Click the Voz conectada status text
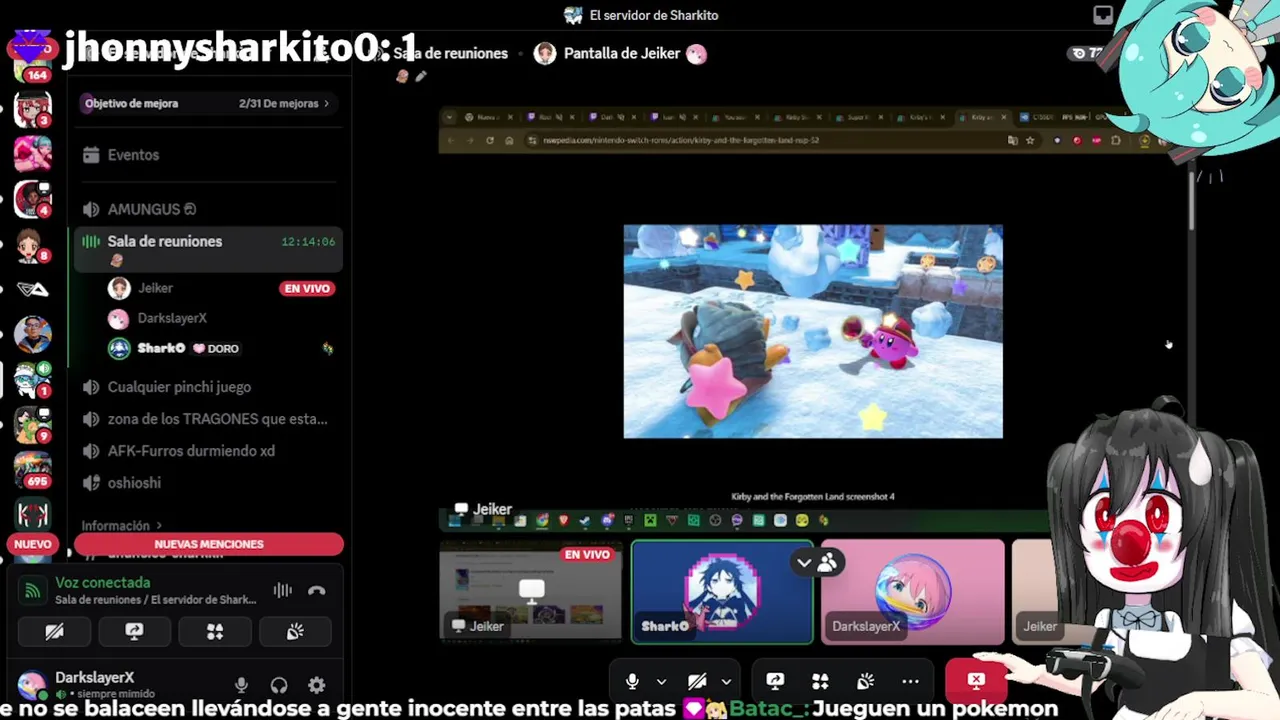Screen dimensions: 1280x720 [x=103, y=583]
